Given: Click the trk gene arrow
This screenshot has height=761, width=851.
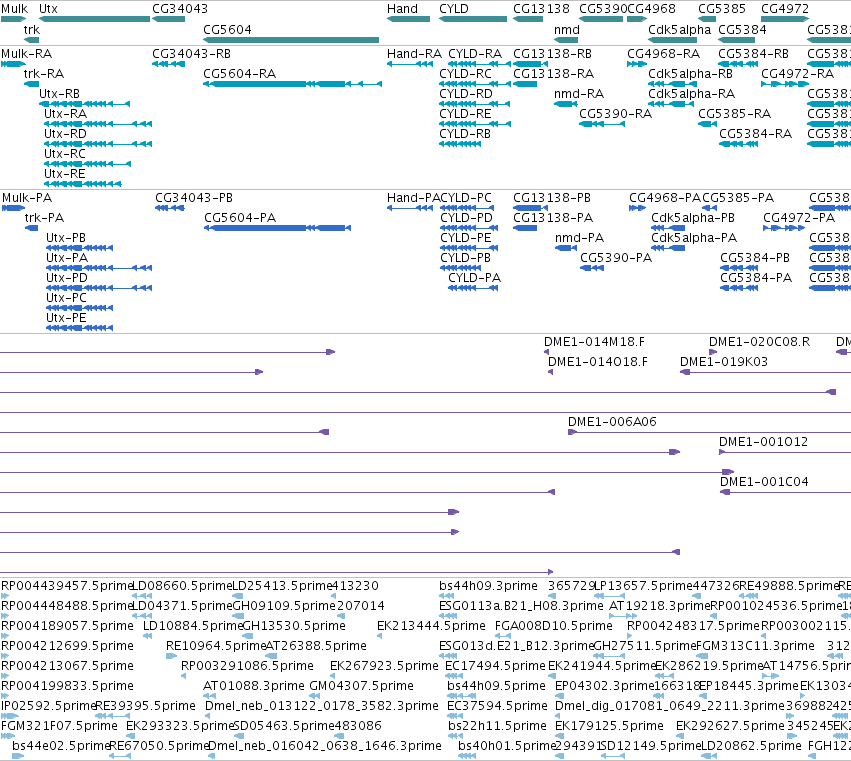Looking at the screenshot, I should [31, 40].
